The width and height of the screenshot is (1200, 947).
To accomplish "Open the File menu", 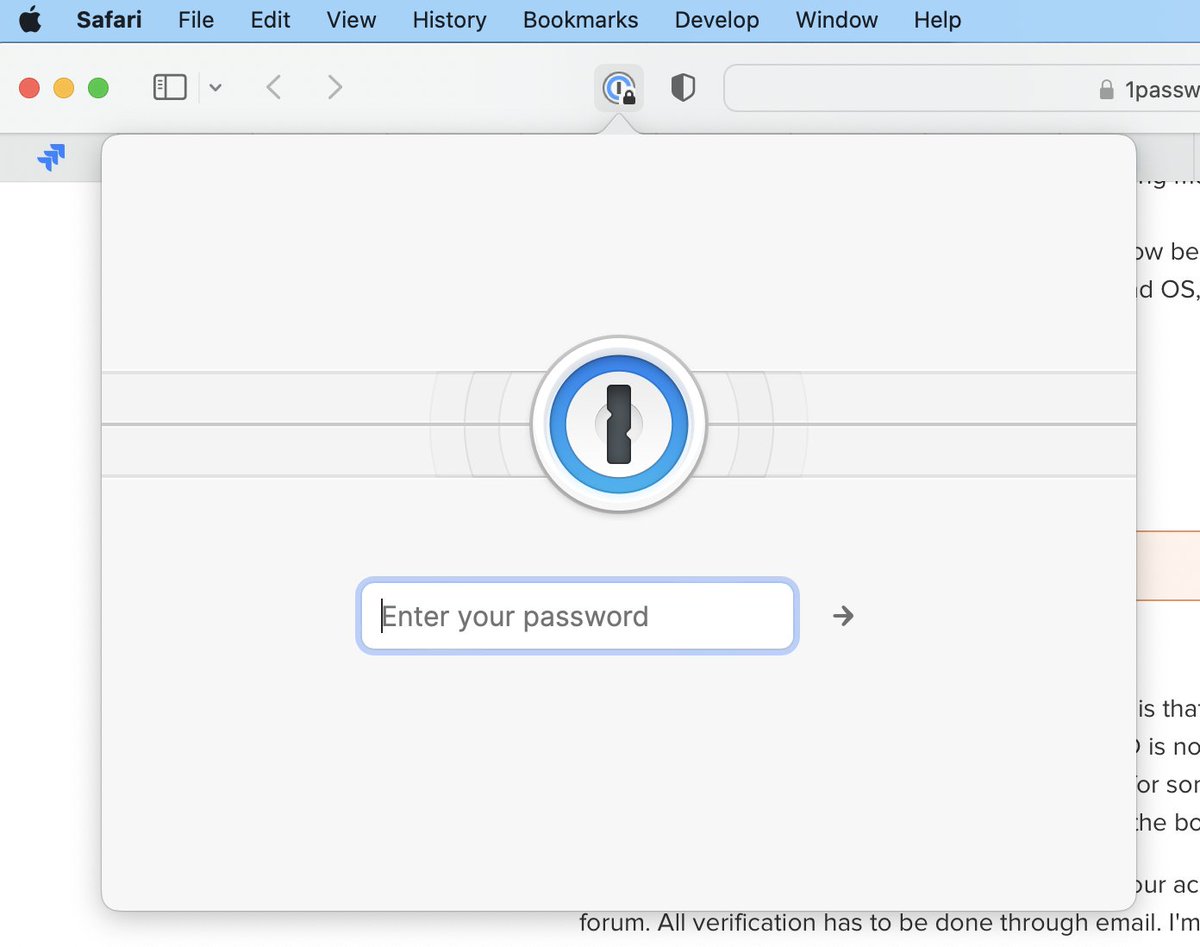I will 196,20.
